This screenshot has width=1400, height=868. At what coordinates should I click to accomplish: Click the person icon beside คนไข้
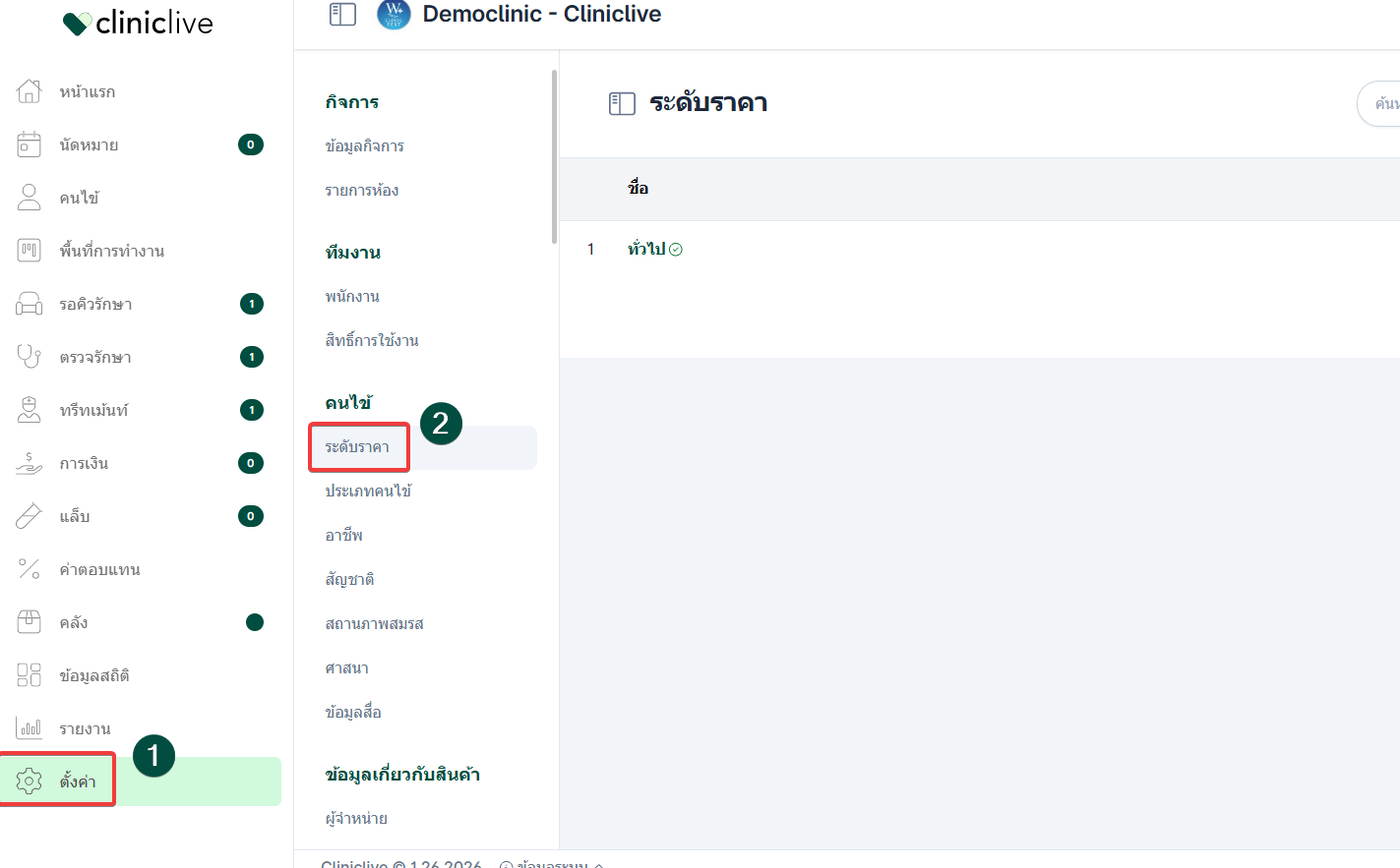coord(29,197)
